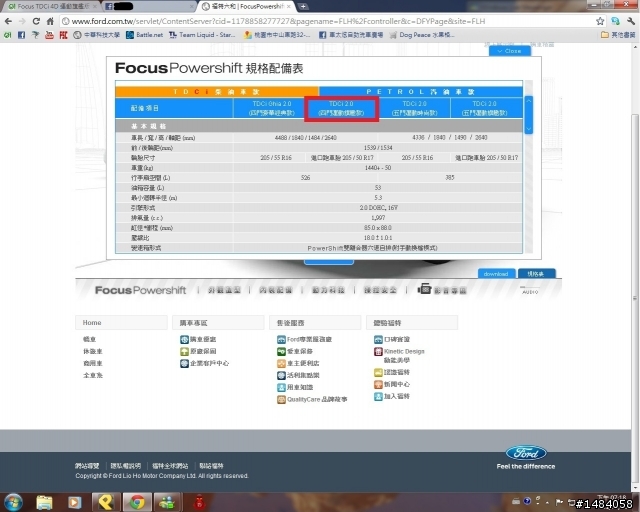Open the 其他書籤 bookmarks folder
640x512 pixels.
pyautogui.click(x=618, y=35)
